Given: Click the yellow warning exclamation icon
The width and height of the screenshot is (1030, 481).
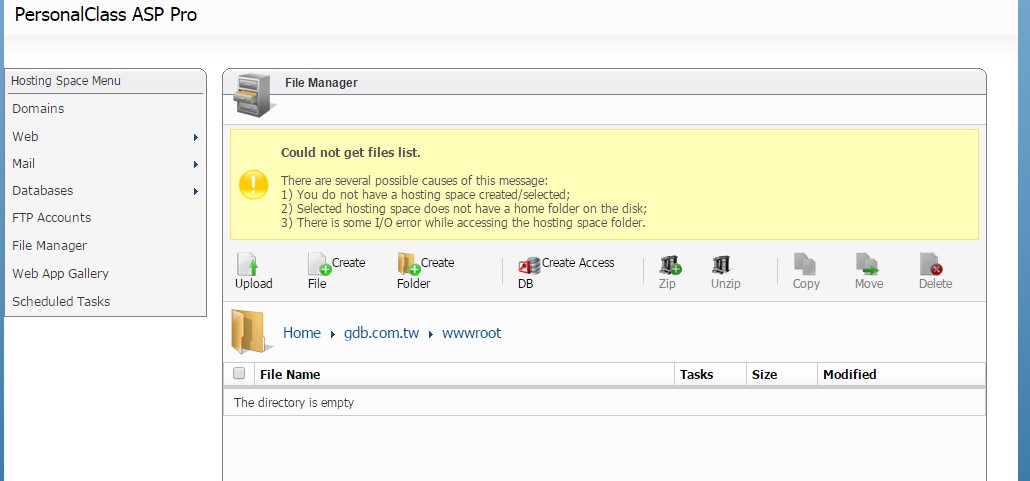Looking at the screenshot, I should coord(254,185).
